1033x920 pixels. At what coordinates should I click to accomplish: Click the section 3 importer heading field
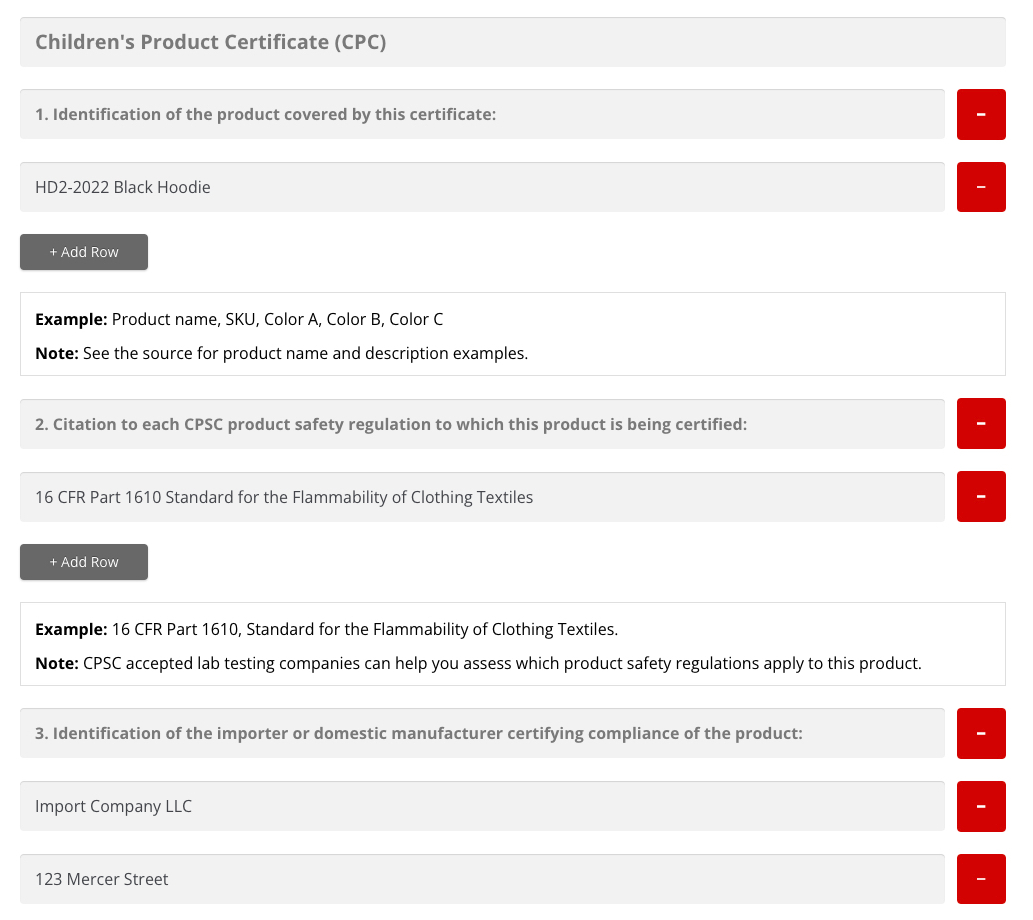(x=482, y=733)
